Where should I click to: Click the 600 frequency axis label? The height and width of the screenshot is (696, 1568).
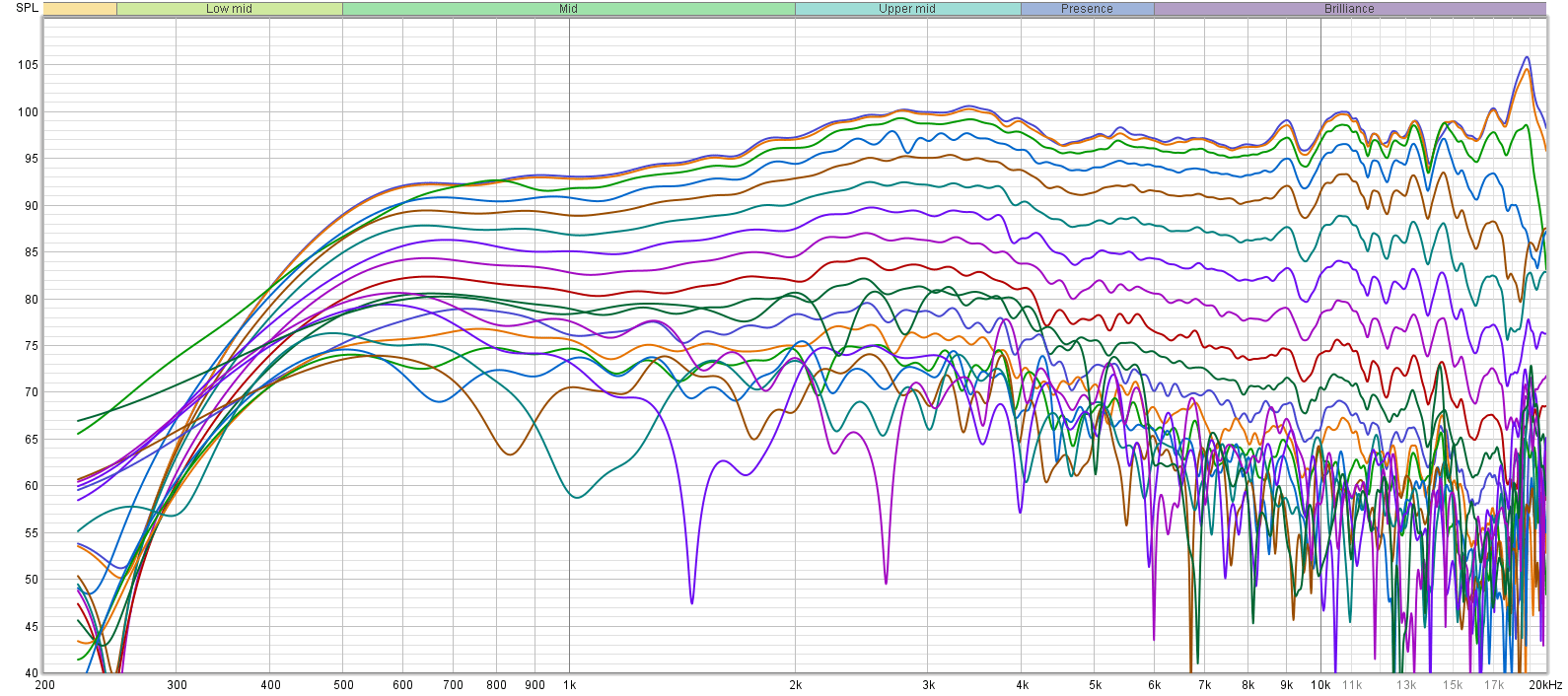[402, 685]
